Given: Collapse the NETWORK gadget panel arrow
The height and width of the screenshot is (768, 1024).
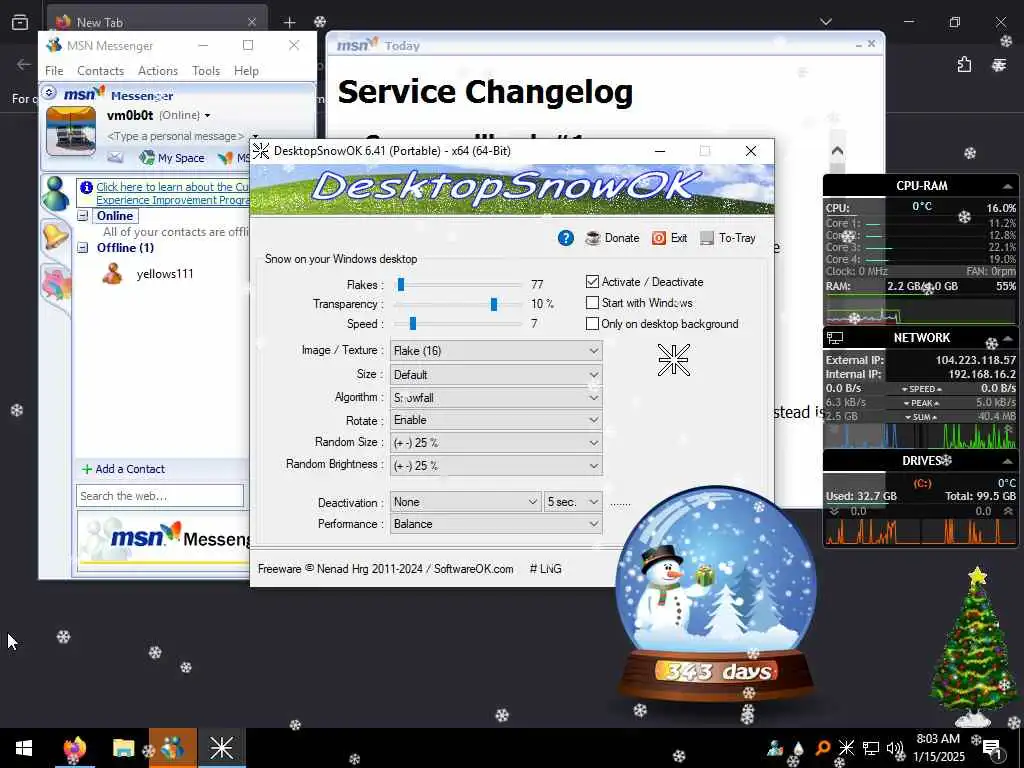Looking at the screenshot, I should (x=1008, y=338).
